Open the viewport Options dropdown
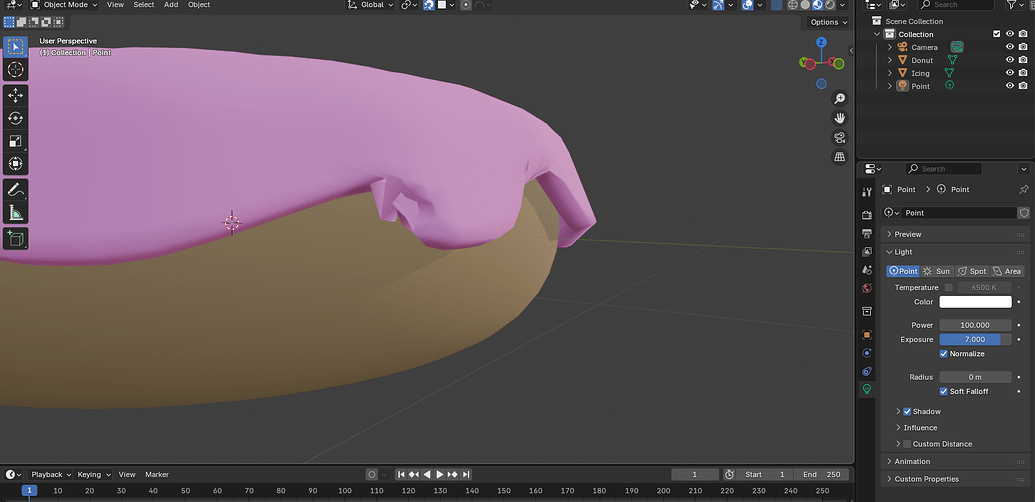 pyautogui.click(x=828, y=22)
